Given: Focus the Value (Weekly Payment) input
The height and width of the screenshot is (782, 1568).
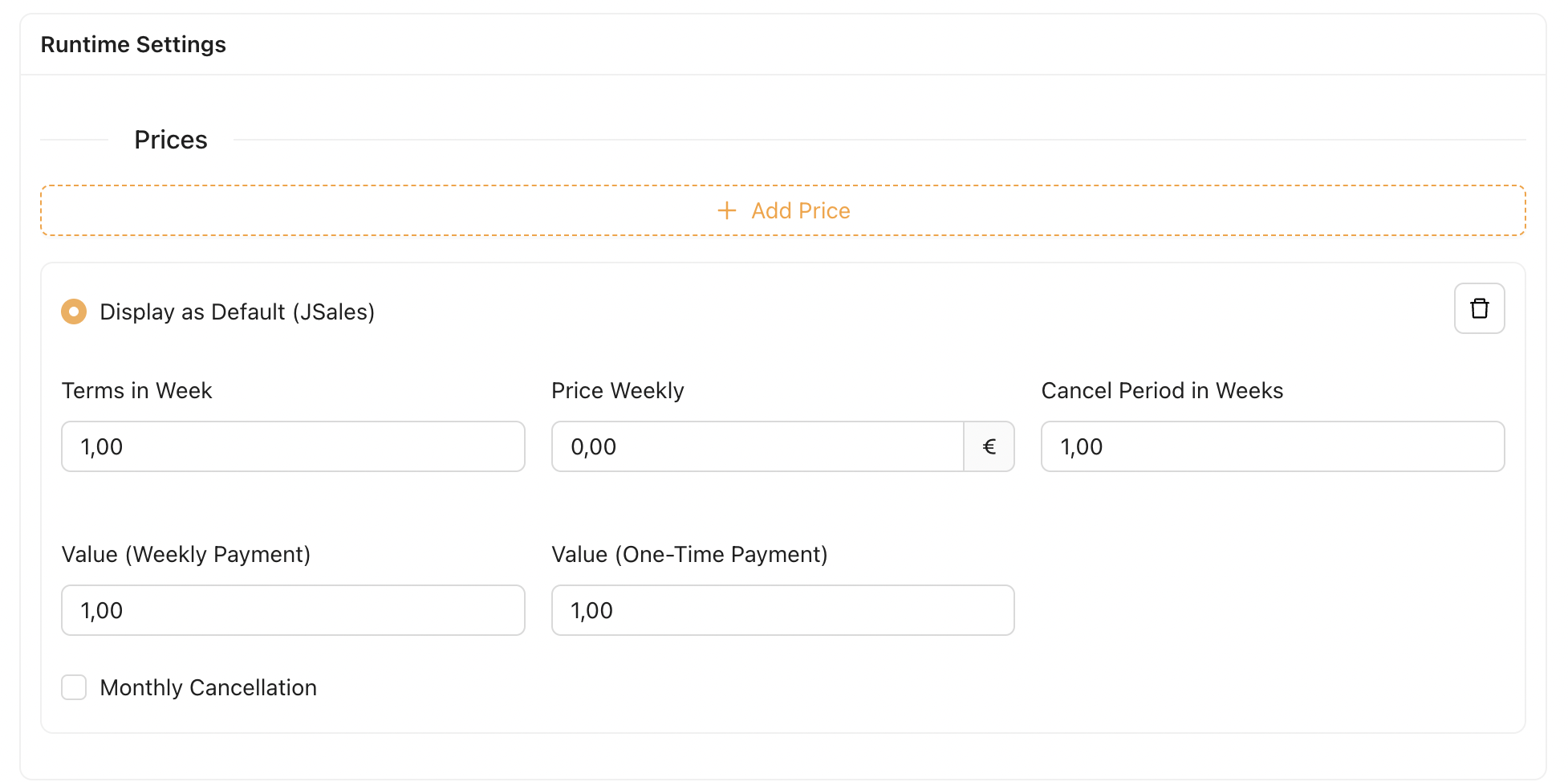Looking at the screenshot, I should click(293, 610).
